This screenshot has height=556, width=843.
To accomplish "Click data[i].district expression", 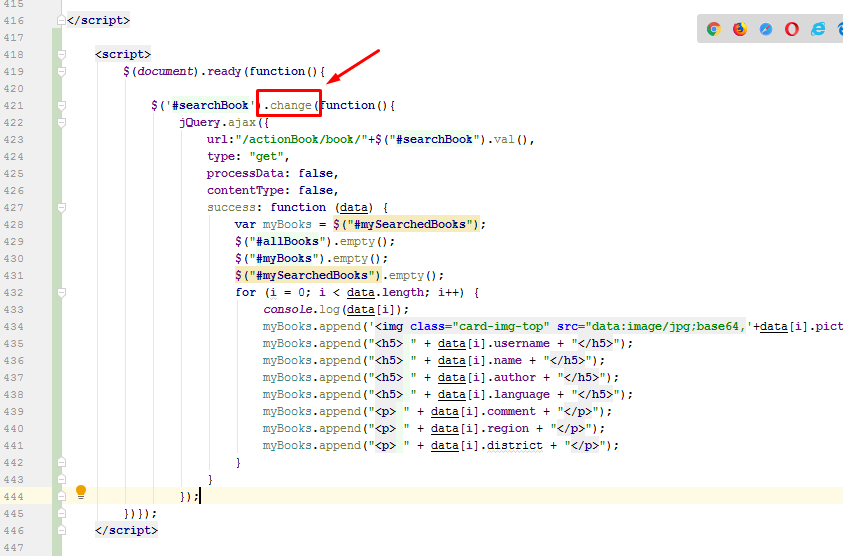I will pos(487,446).
